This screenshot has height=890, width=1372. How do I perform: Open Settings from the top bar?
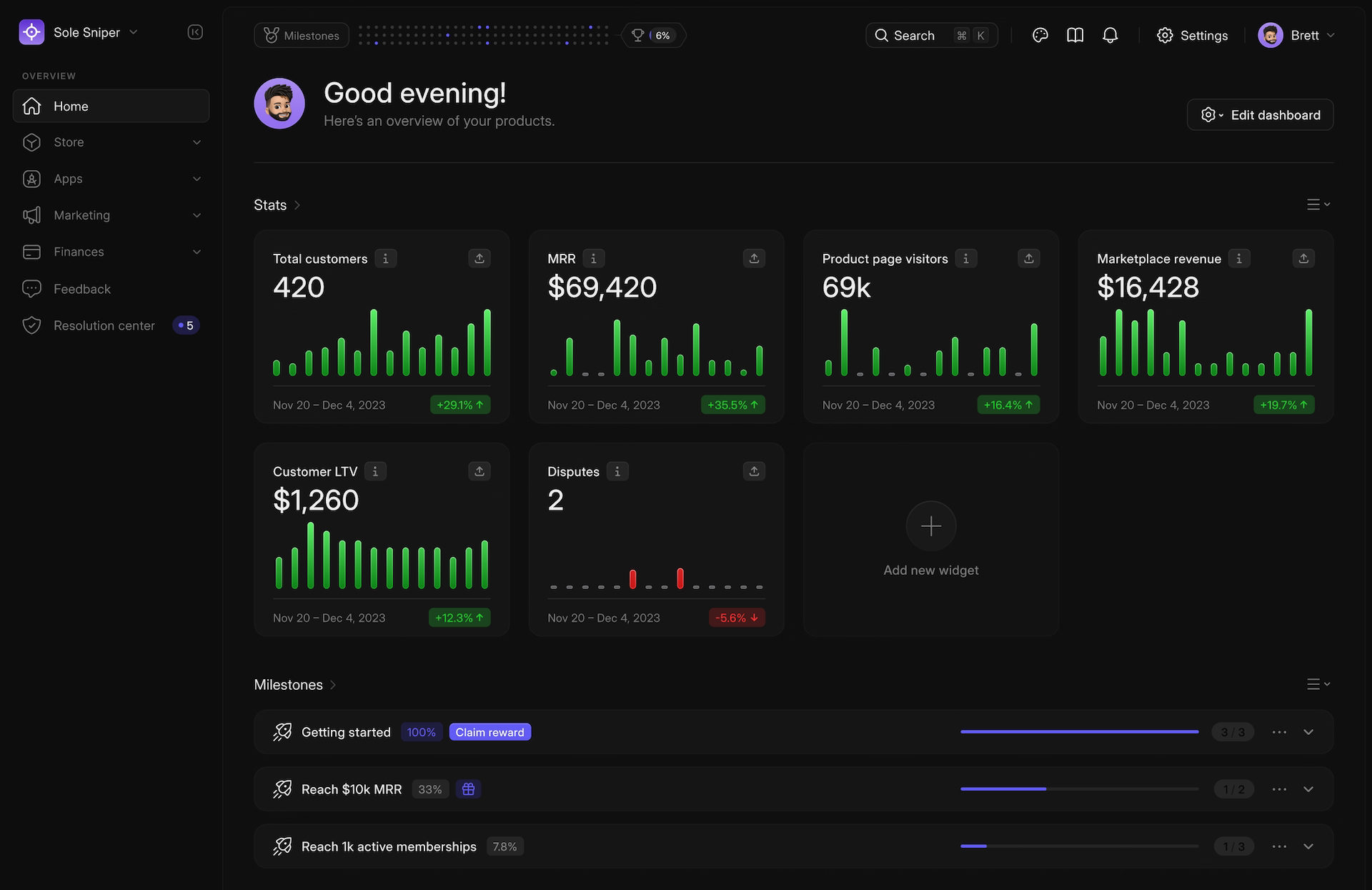[x=1191, y=34]
